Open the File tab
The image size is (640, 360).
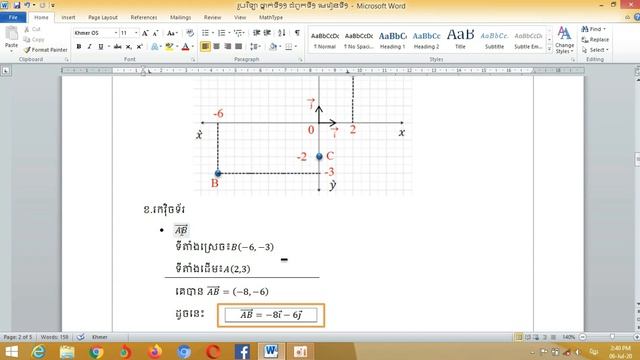[13, 18]
